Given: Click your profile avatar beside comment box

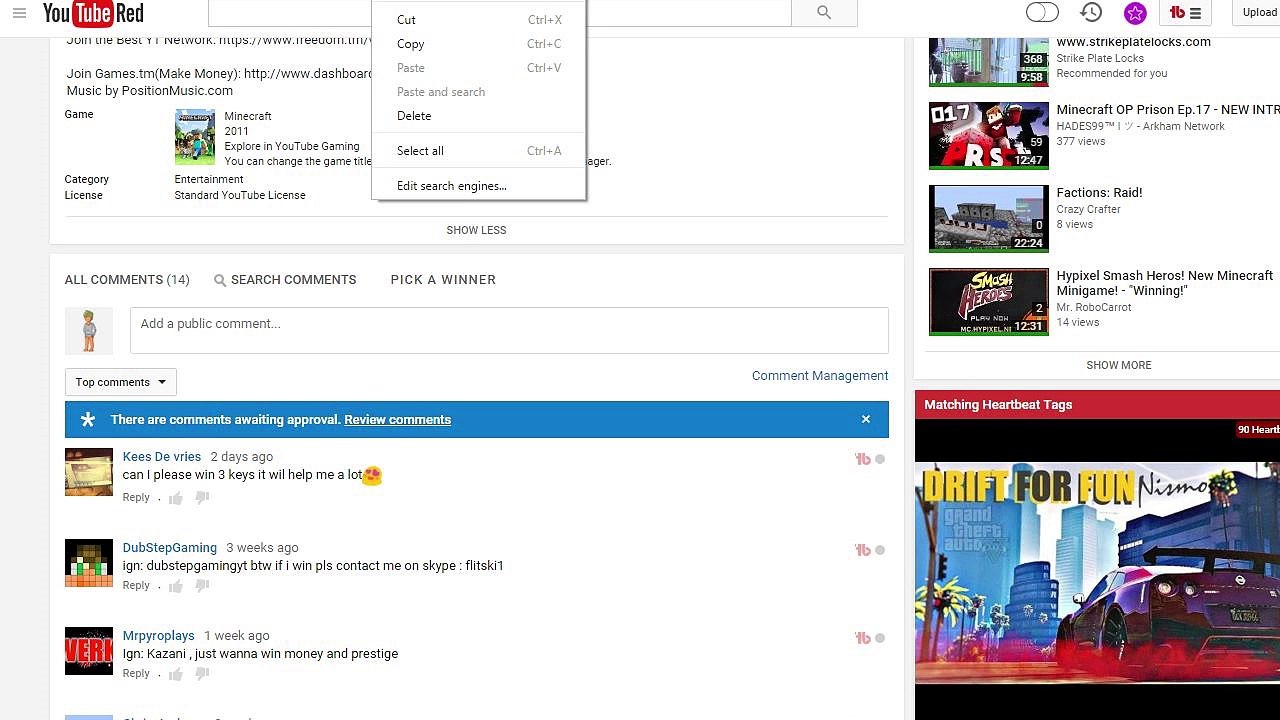Looking at the screenshot, I should (x=89, y=331).
